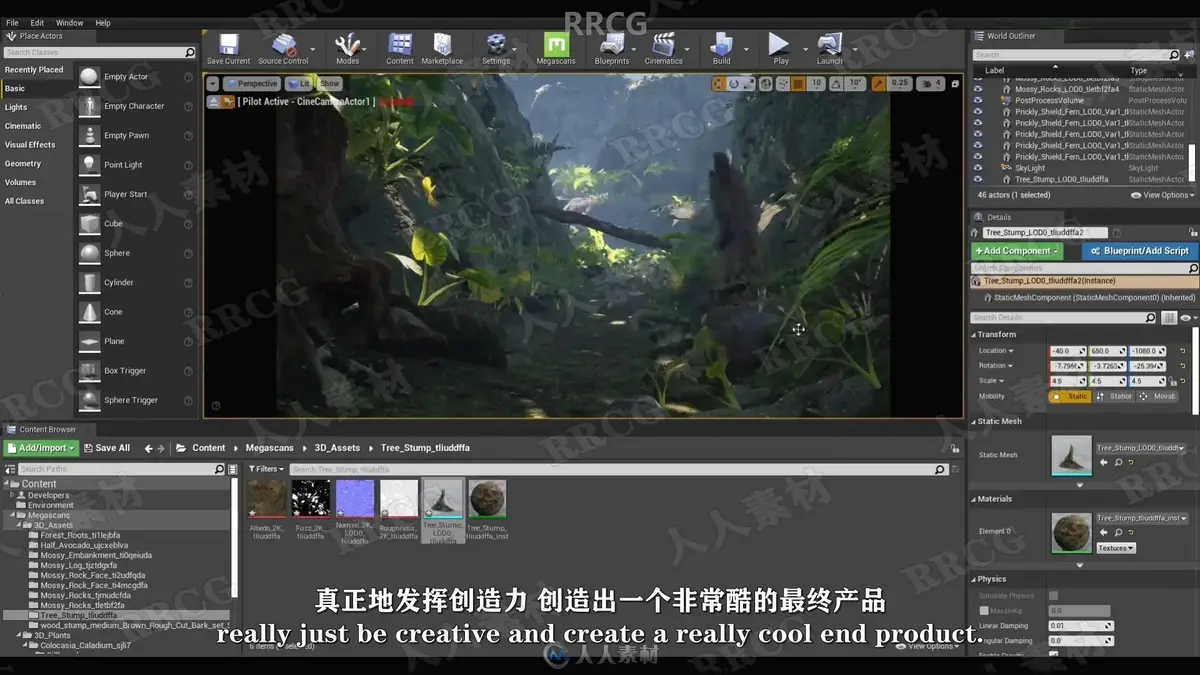The width and height of the screenshot is (1200, 675).
Task: Open the Window menu
Action: (x=69, y=22)
